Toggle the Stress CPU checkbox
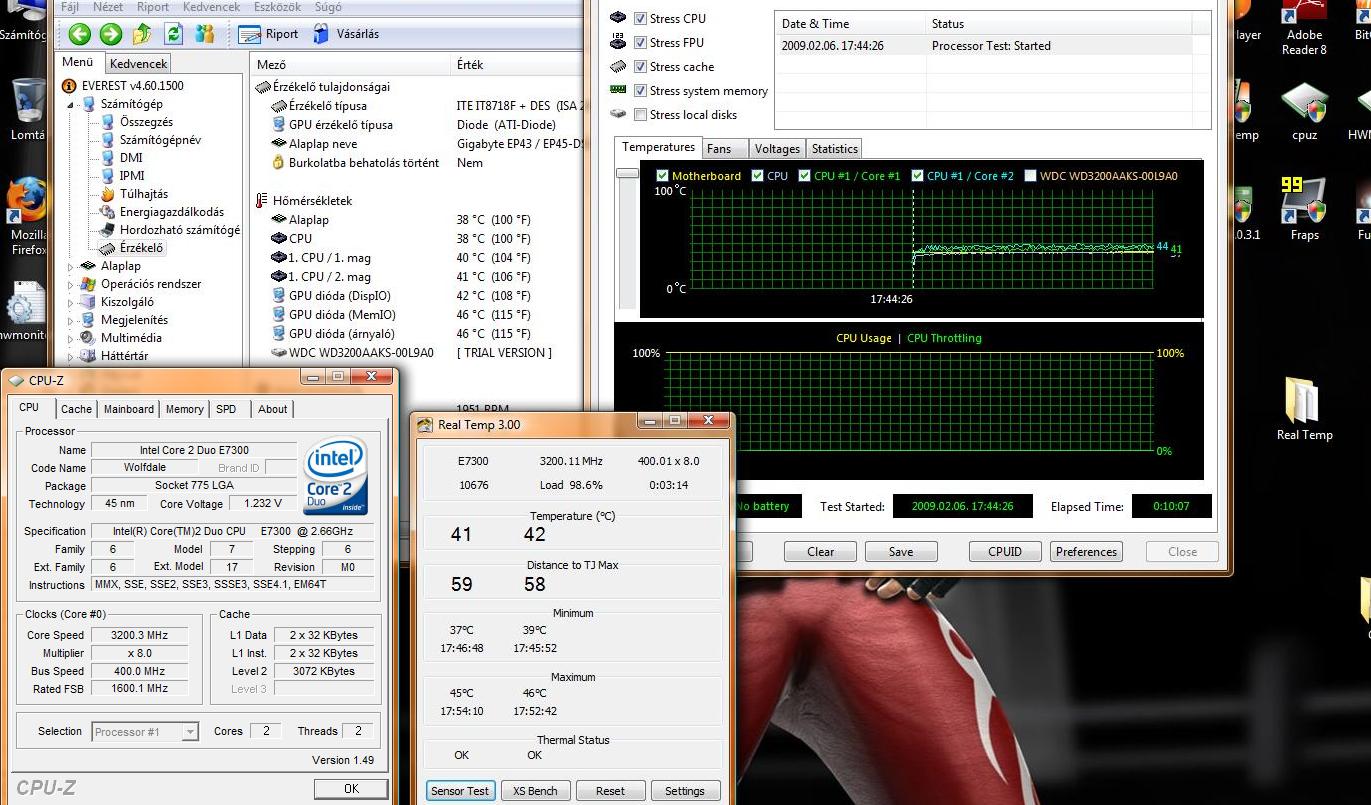 click(640, 18)
